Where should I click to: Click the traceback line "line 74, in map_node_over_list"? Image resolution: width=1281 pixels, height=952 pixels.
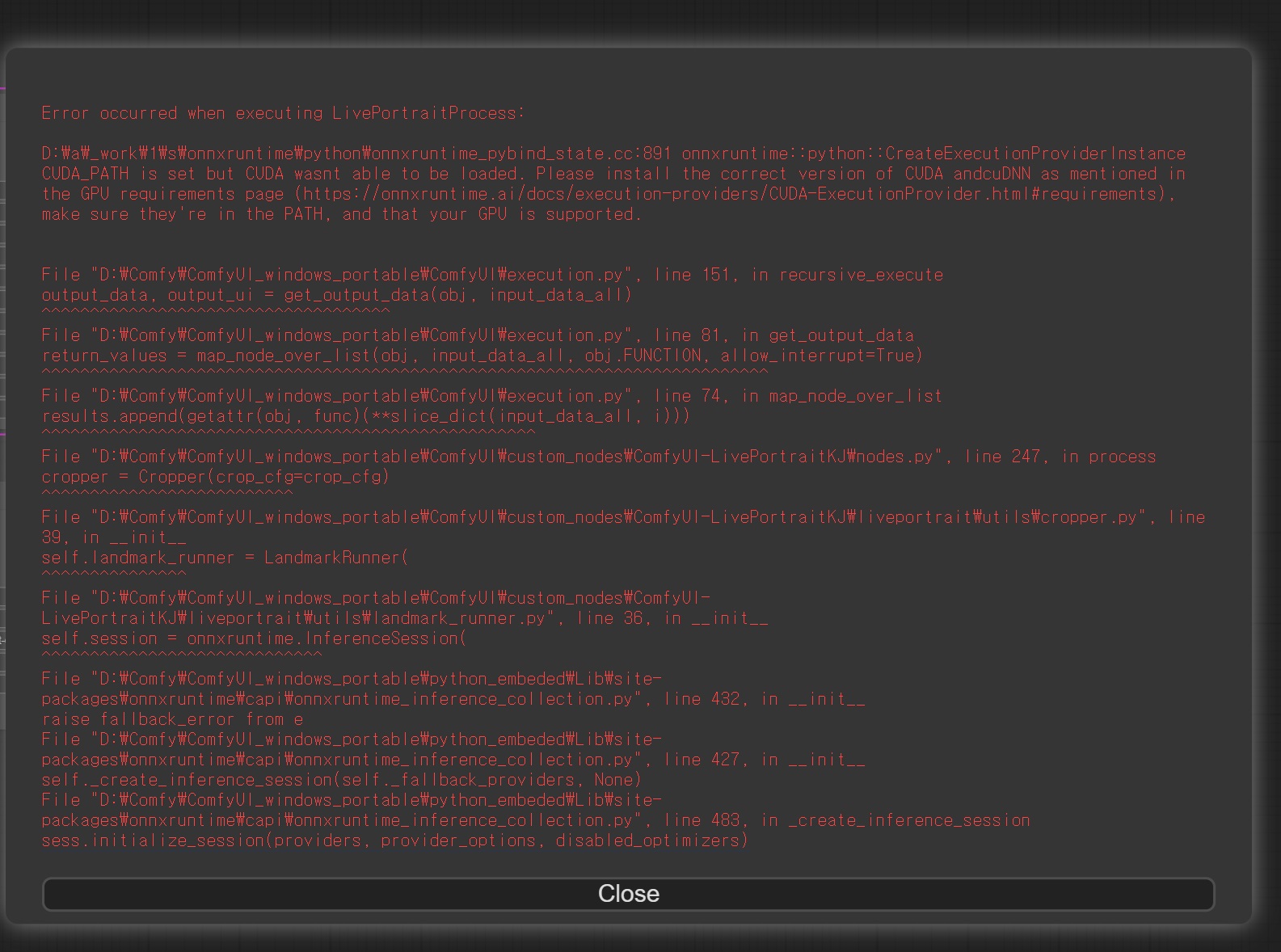492,396
